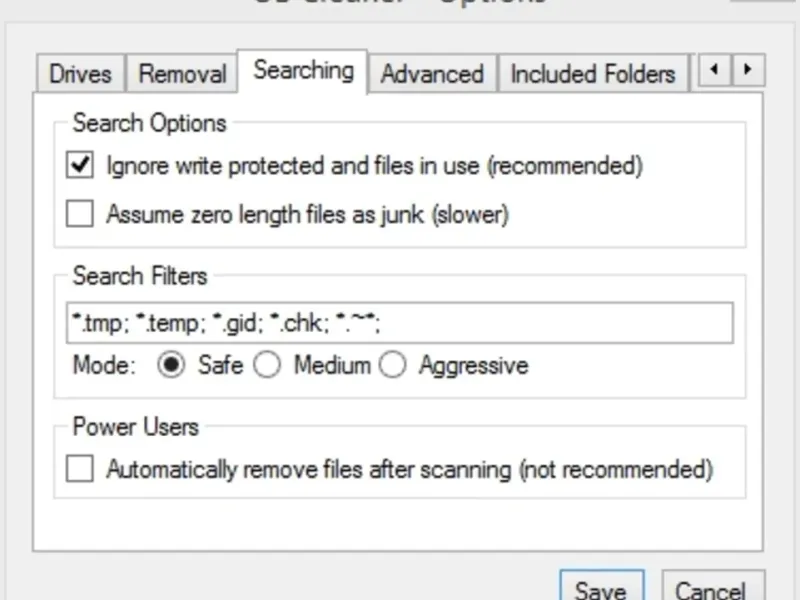The image size is (800, 600).
Task: Enable automatically remove files after scanning
Action: [80, 468]
